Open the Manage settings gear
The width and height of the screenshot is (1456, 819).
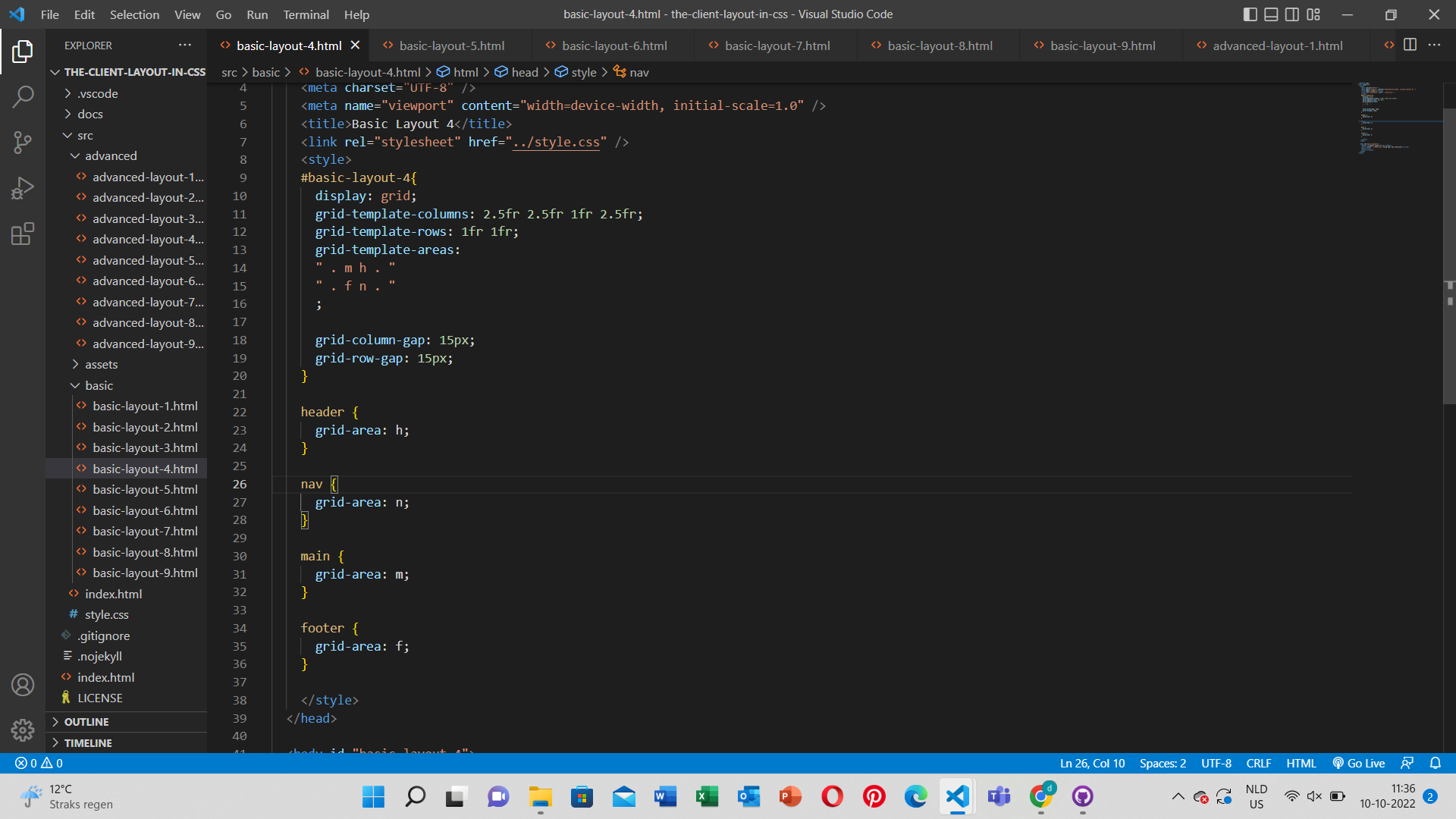click(23, 730)
